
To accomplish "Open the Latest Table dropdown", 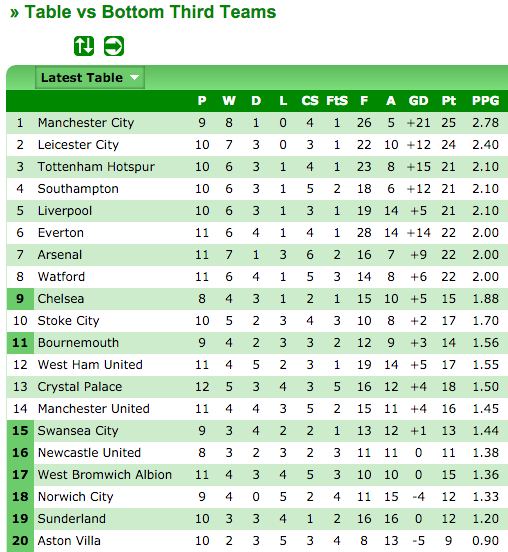I will (90, 77).
